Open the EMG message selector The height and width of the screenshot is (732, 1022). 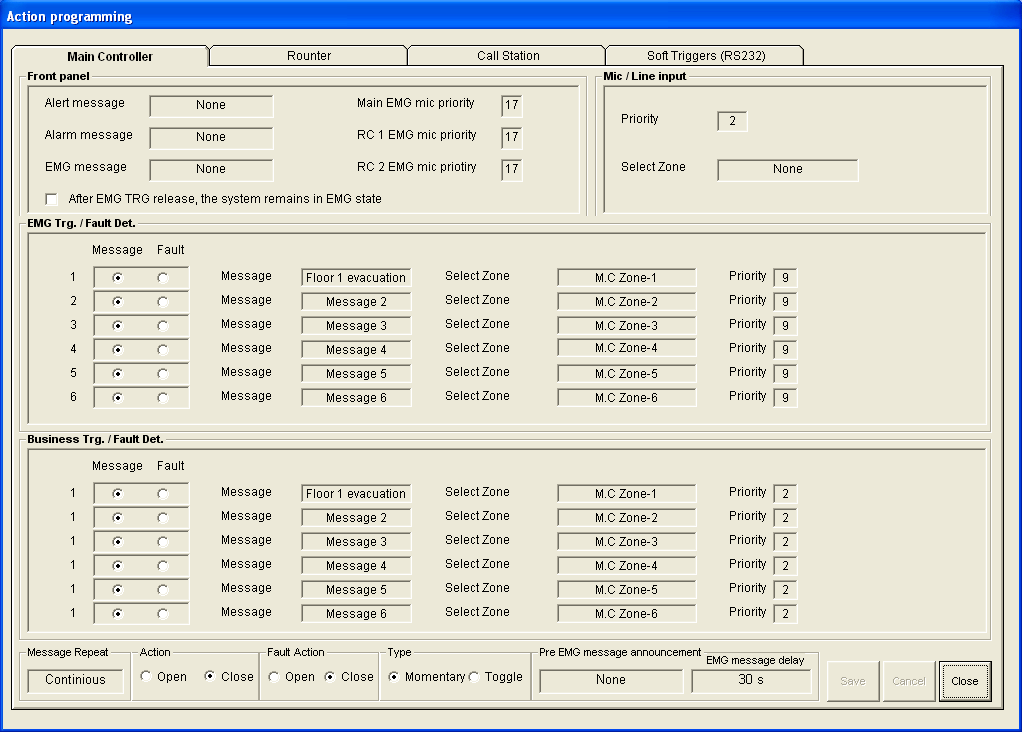211,169
